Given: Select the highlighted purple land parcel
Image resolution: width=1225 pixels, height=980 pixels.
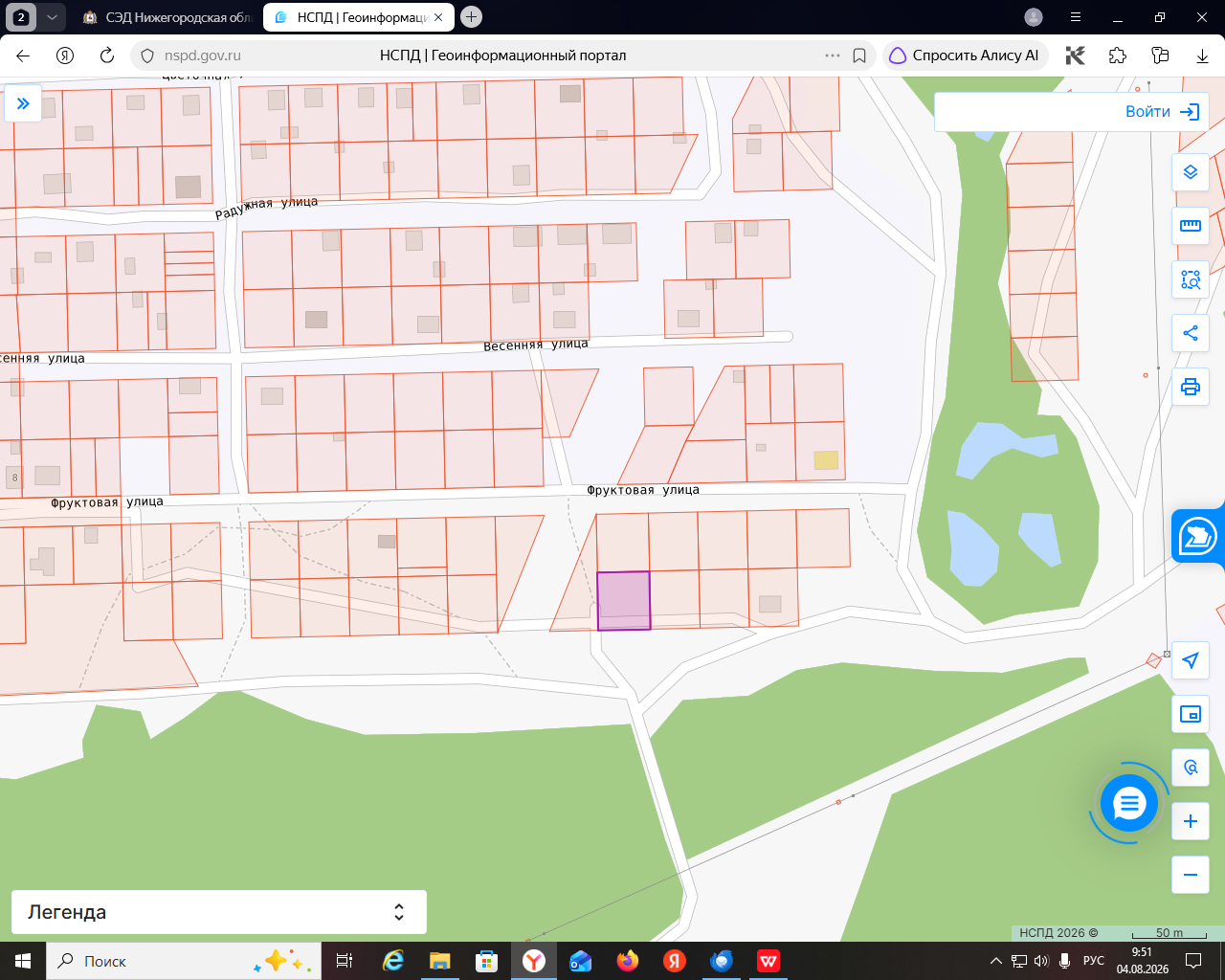Looking at the screenshot, I should (624, 601).
